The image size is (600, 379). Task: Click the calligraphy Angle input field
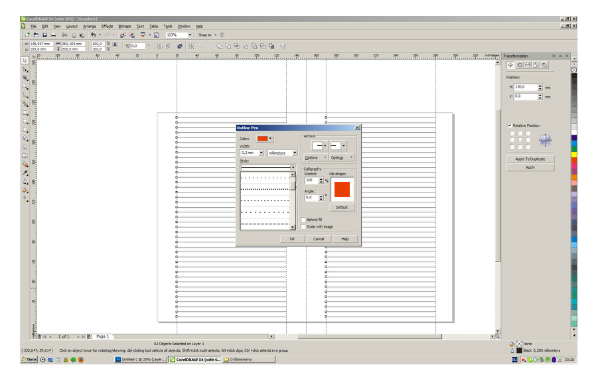pos(311,198)
